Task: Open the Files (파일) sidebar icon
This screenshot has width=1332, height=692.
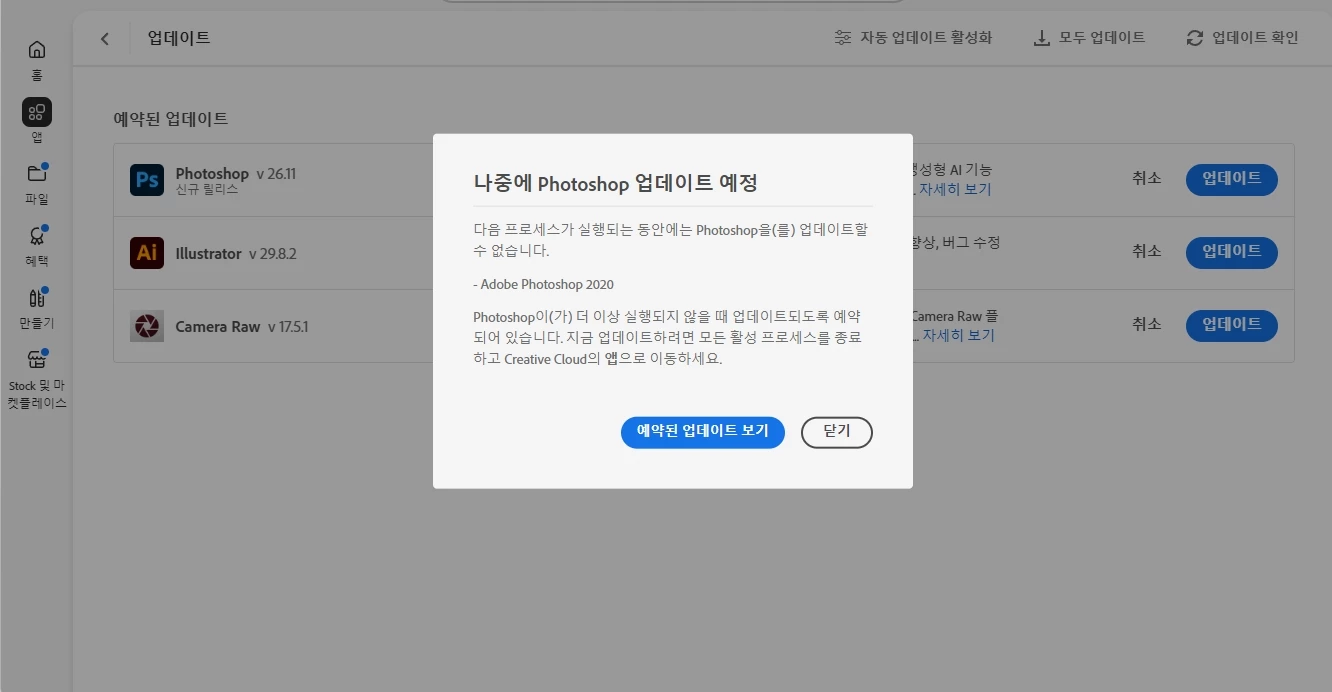Action: coord(36,174)
